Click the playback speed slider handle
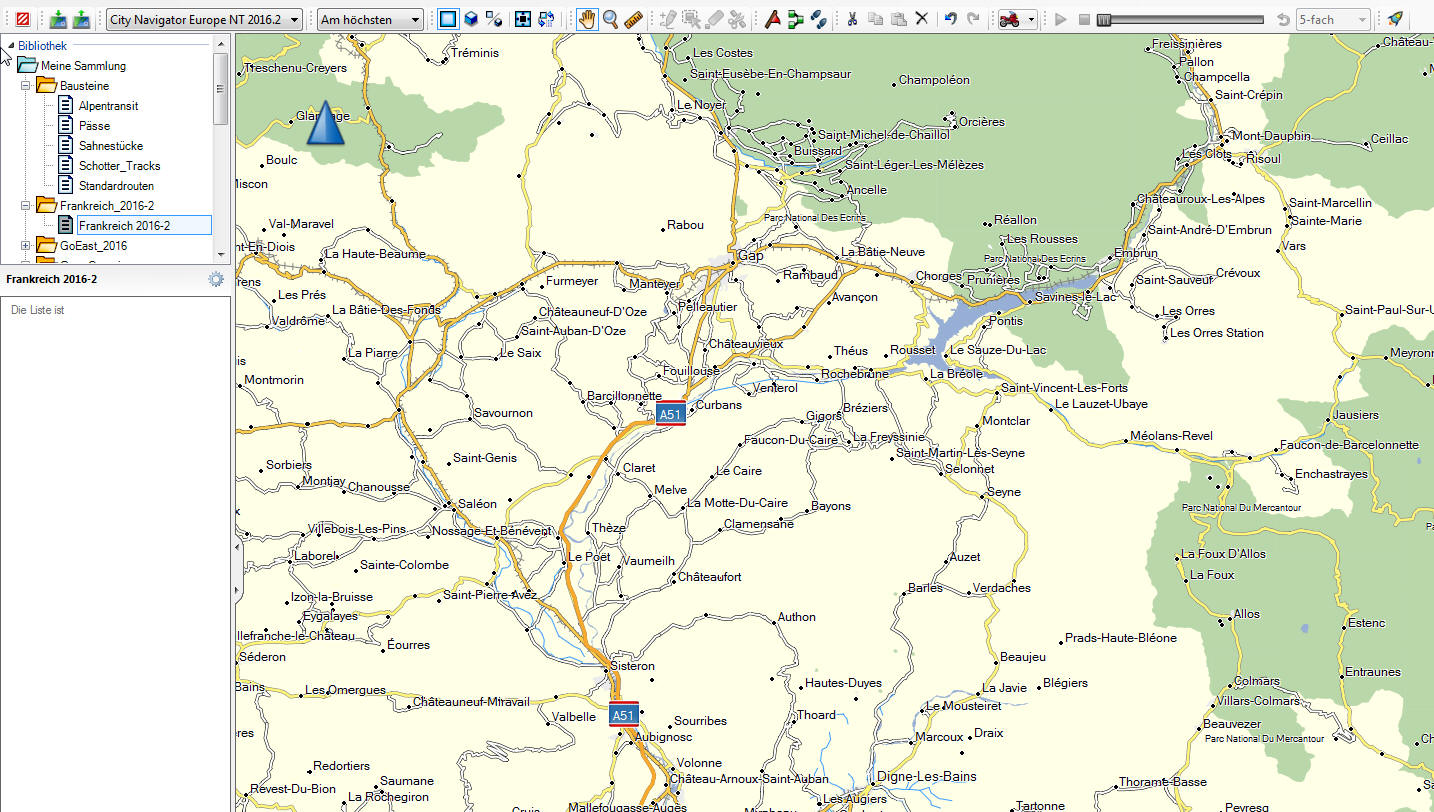Viewport: 1434px width, 812px height. (1103, 20)
